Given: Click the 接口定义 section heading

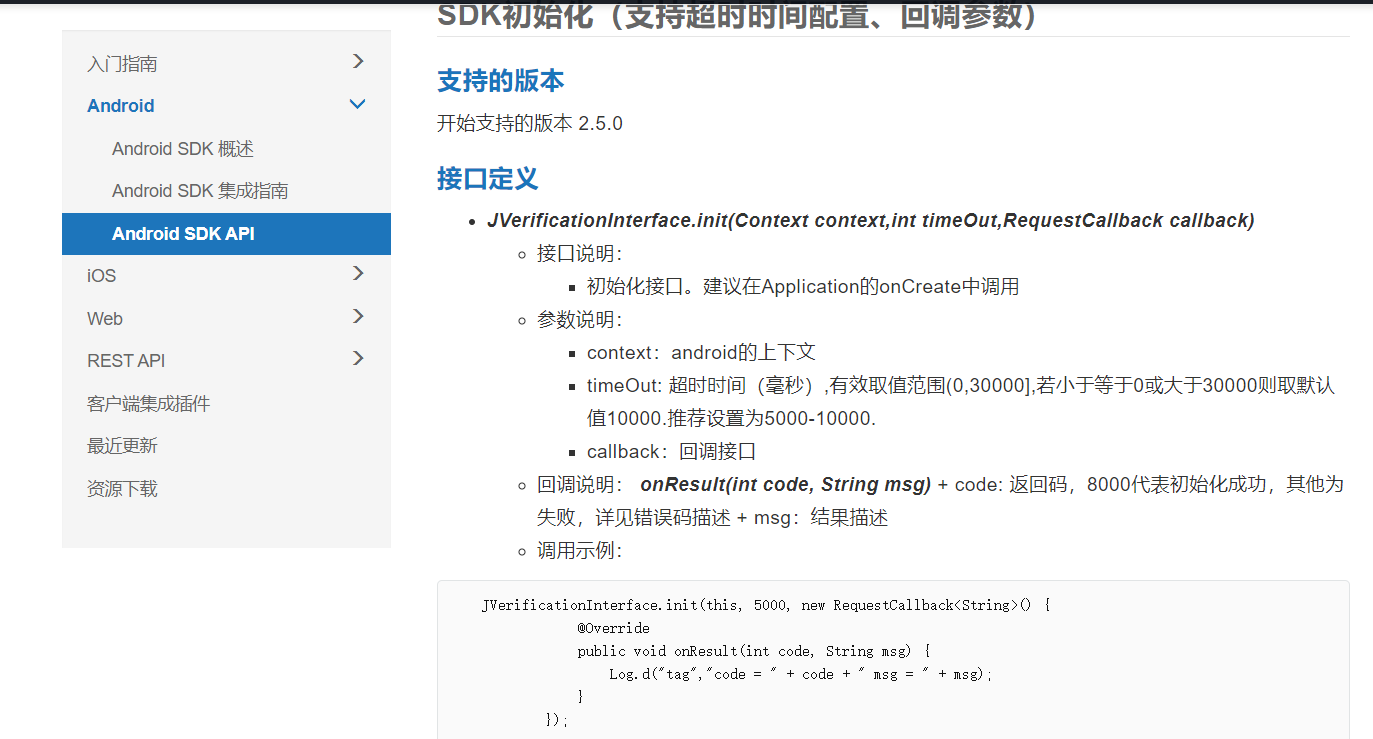Looking at the screenshot, I should click(487, 179).
